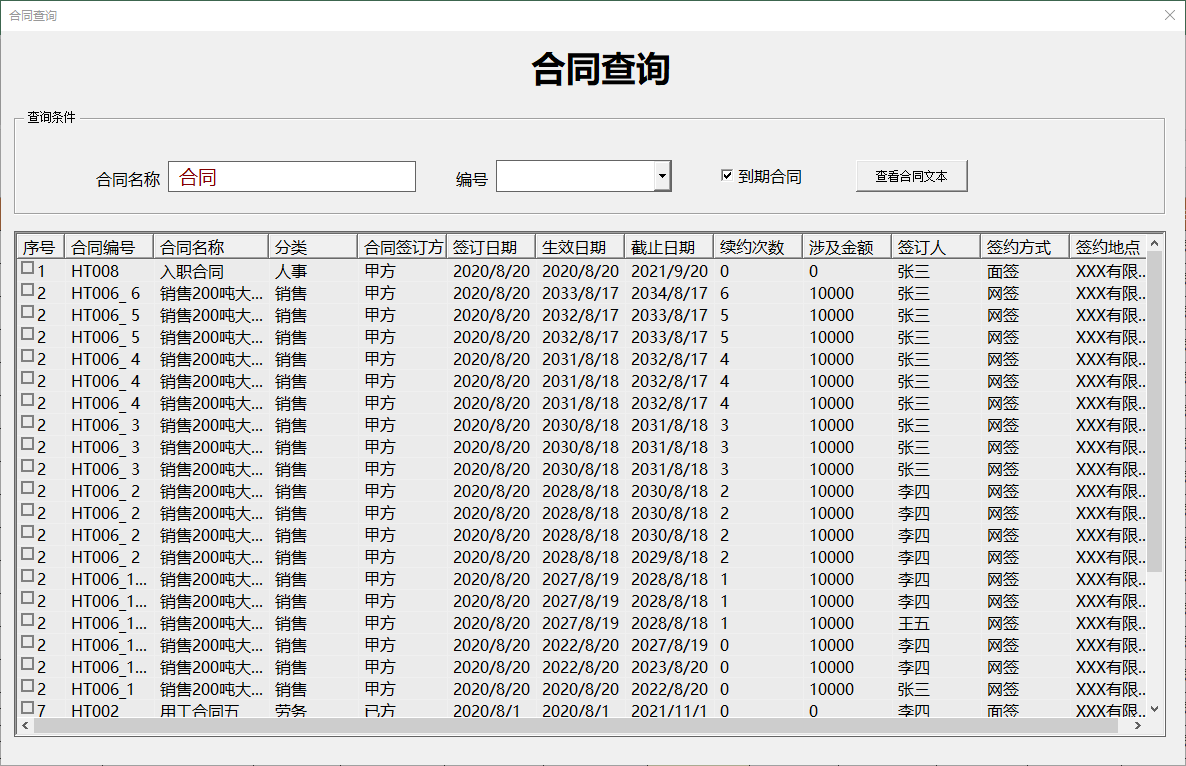Click the 2034/8/17 end date cell
1186x766 pixels.
[669, 293]
